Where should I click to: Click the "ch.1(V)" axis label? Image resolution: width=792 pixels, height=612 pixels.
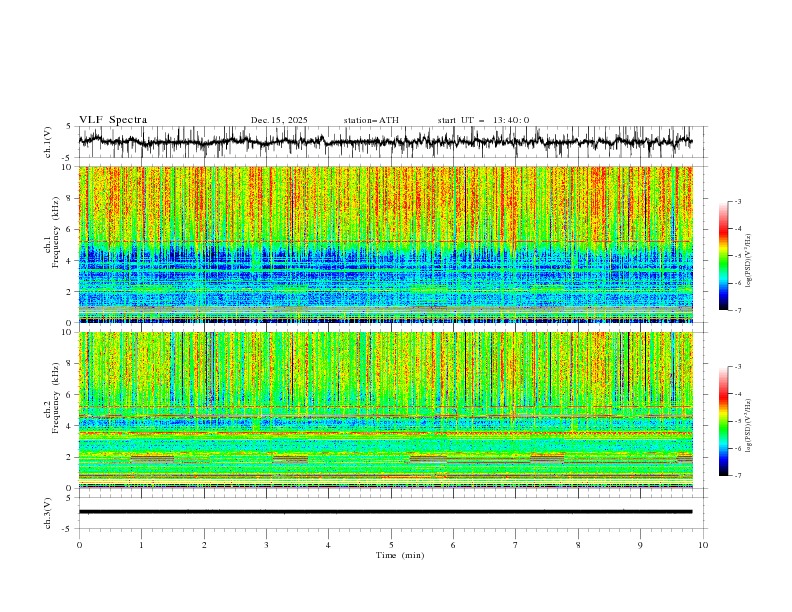(x=48, y=142)
